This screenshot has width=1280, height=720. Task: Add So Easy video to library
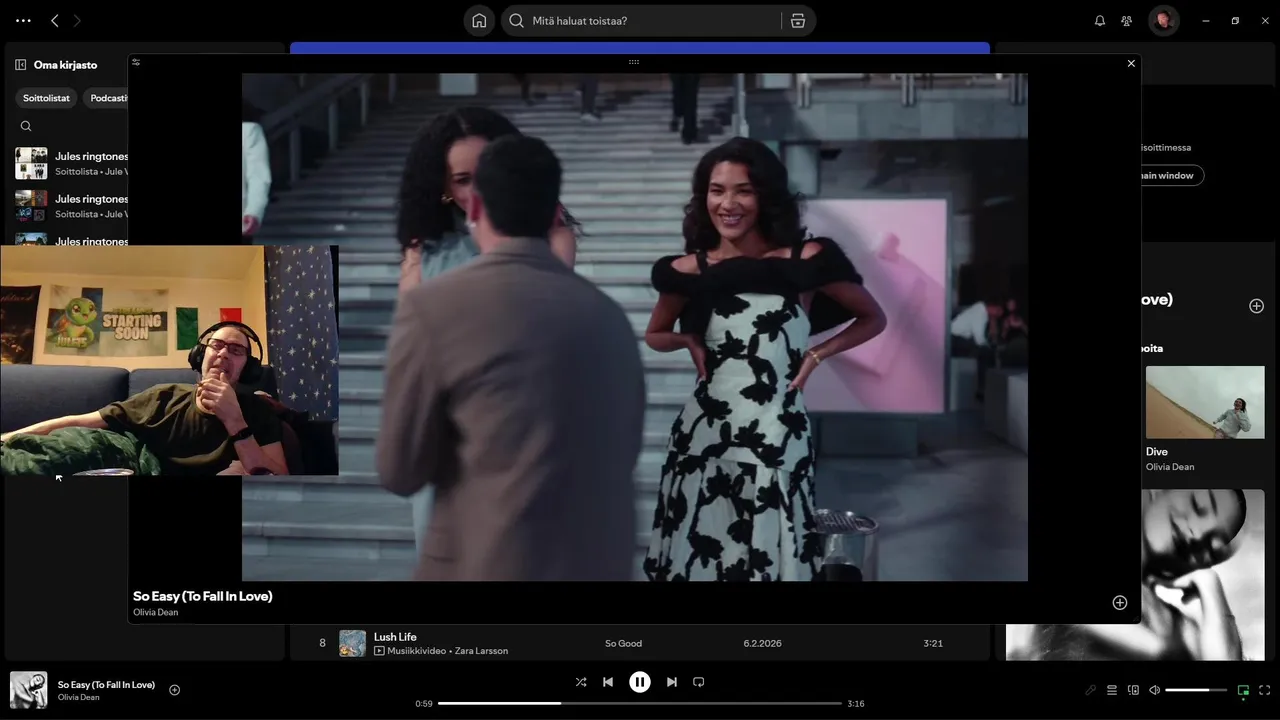(x=1120, y=602)
